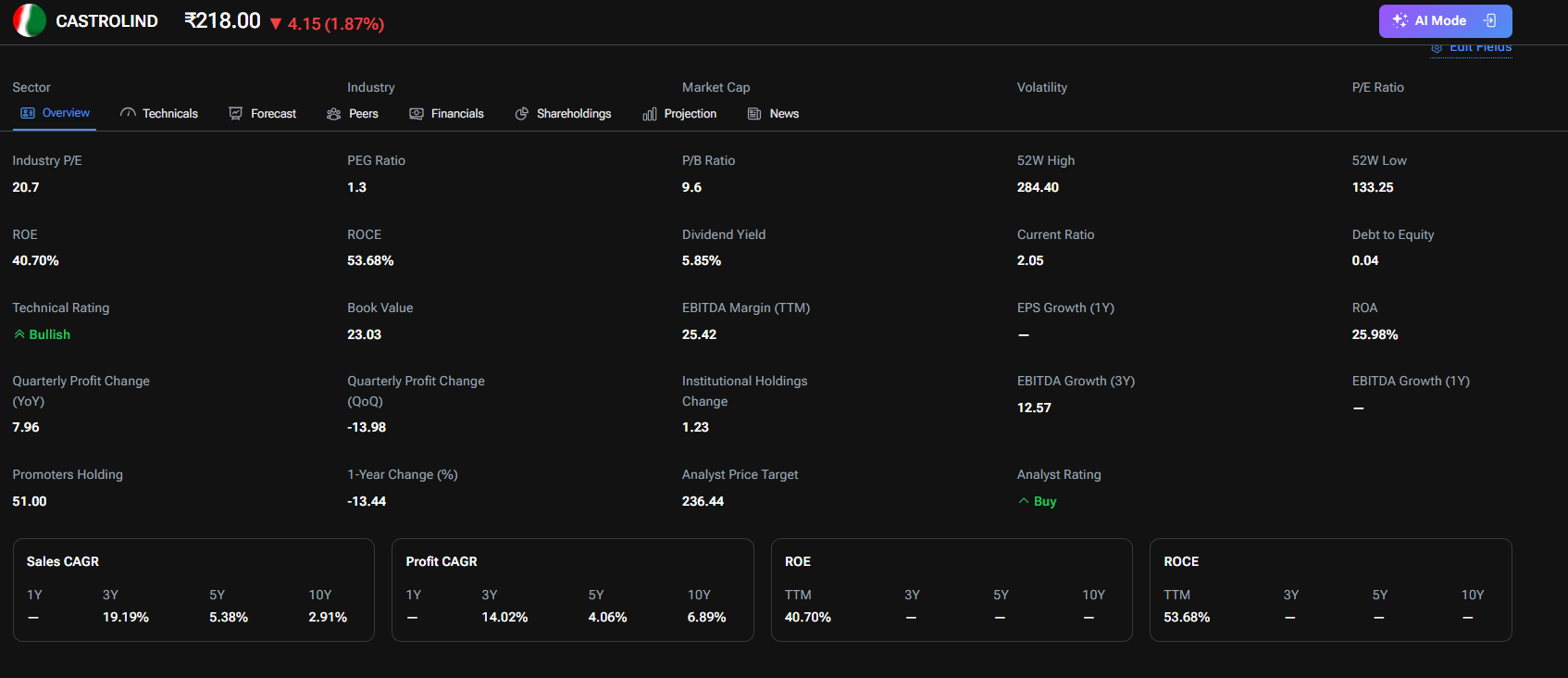Click the Debt to Equity value 0.04
This screenshot has height=678, width=1568.
point(1365,260)
